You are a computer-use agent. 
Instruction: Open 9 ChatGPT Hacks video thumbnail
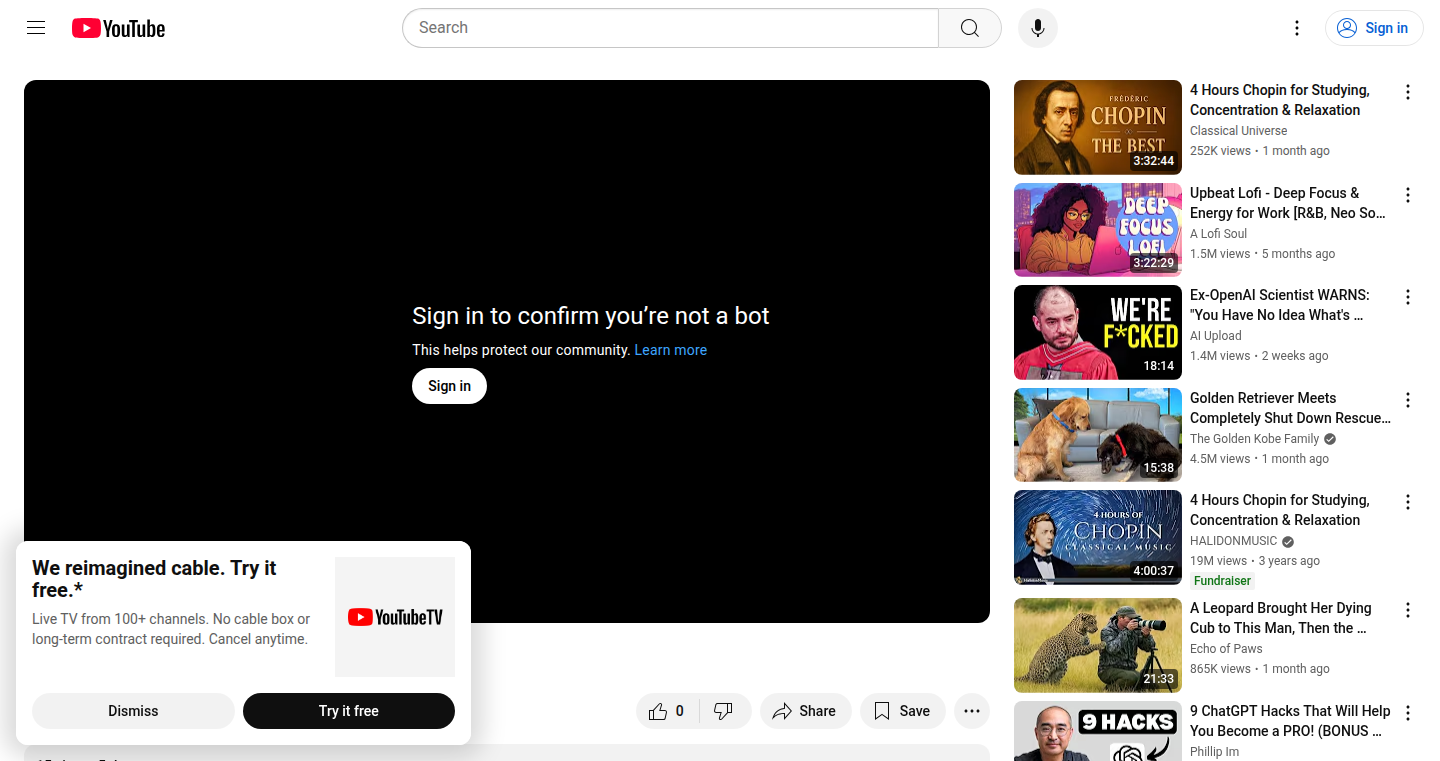(x=1097, y=731)
